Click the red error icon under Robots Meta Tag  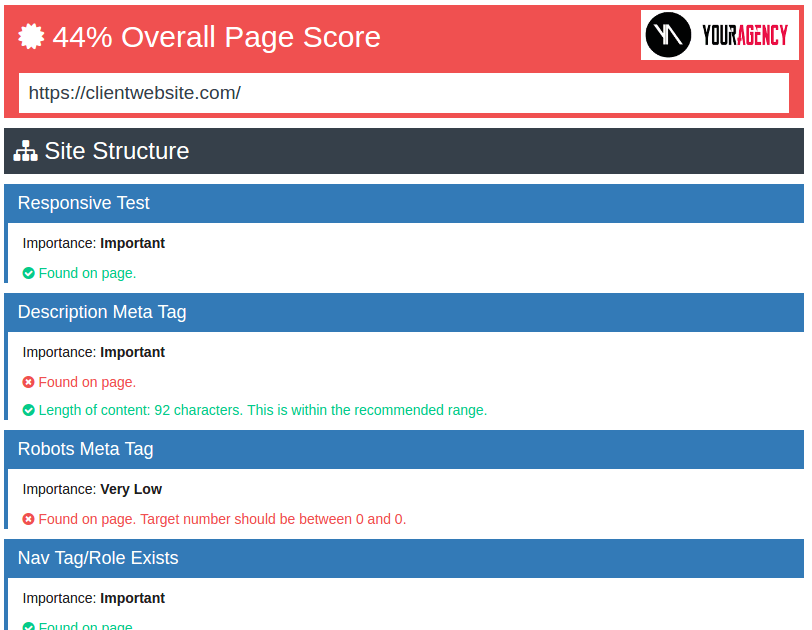click(29, 519)
